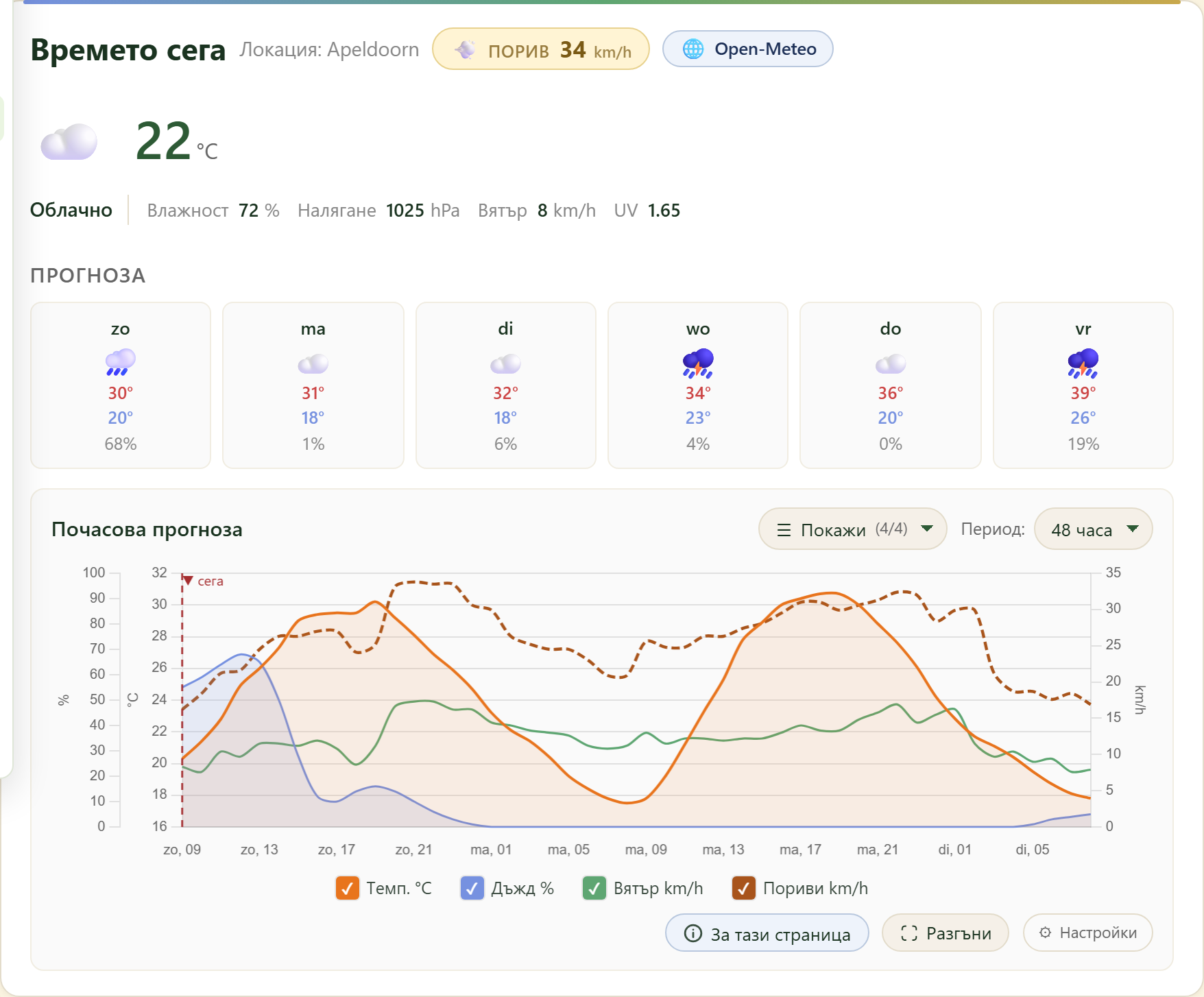Click the rain cloud icon on the zo card
This screenshot has width=1204, height=997.
[x=121, y=362]
